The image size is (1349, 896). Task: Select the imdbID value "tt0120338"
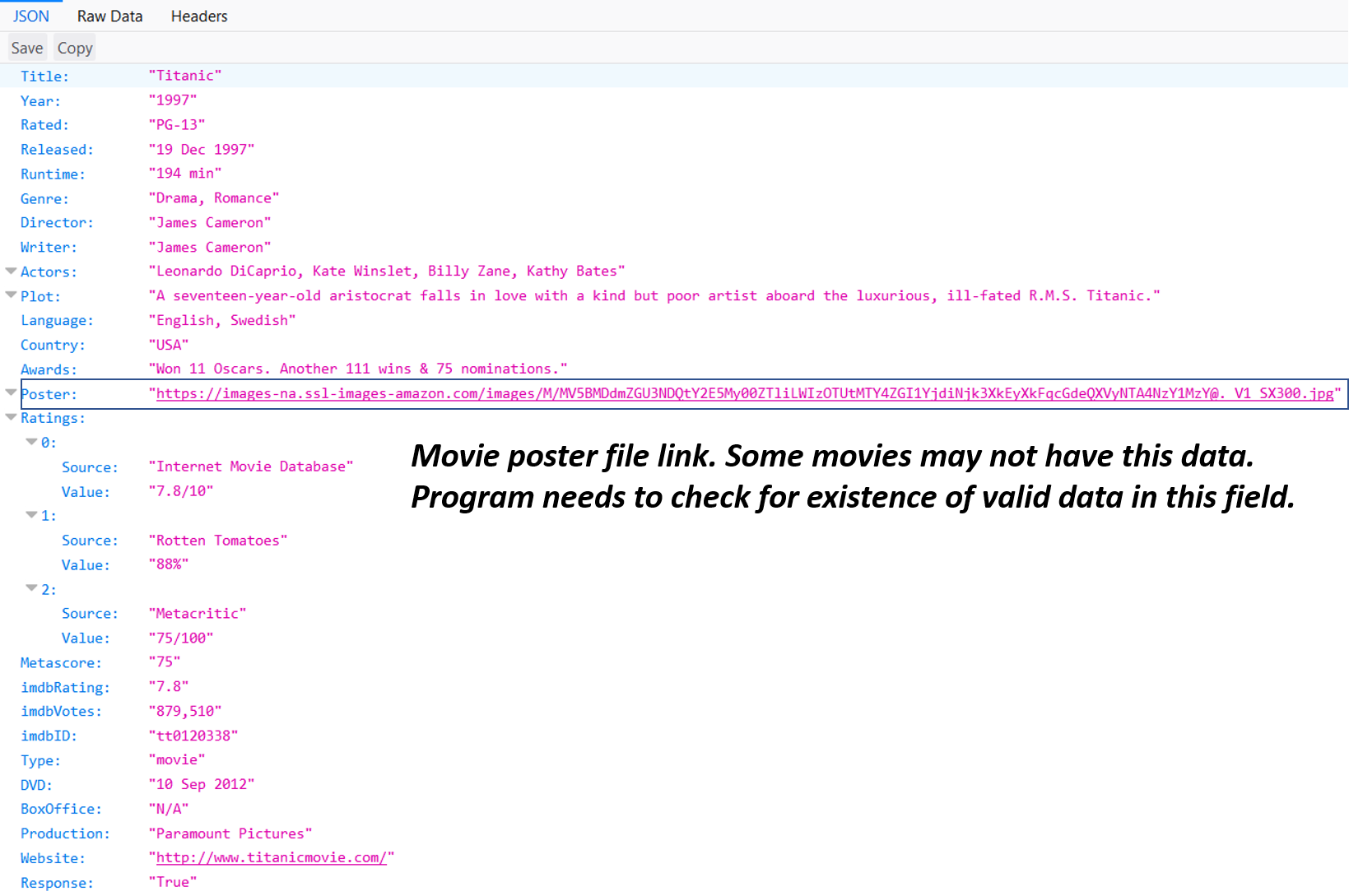tap(193, 736)
